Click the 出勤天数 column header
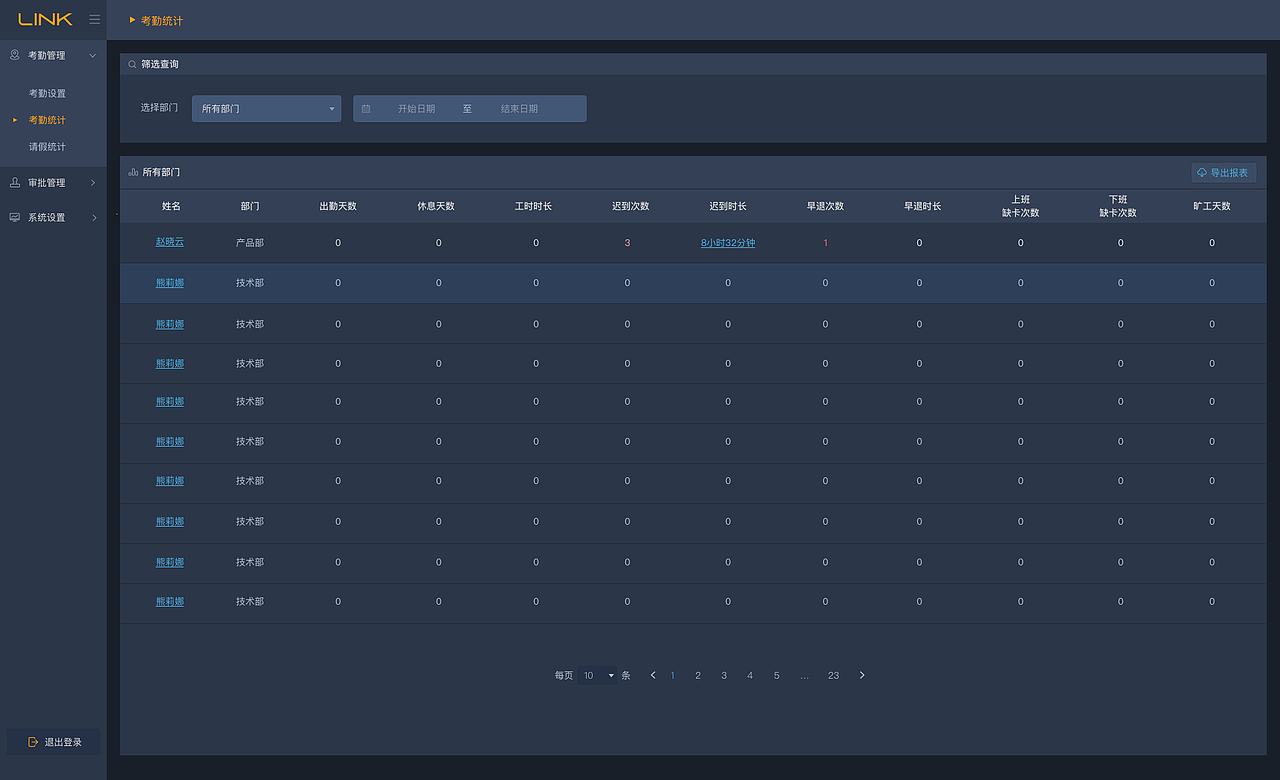This screenshot has height=780, width=1280. pyautogui.click(x=338, y=206)
